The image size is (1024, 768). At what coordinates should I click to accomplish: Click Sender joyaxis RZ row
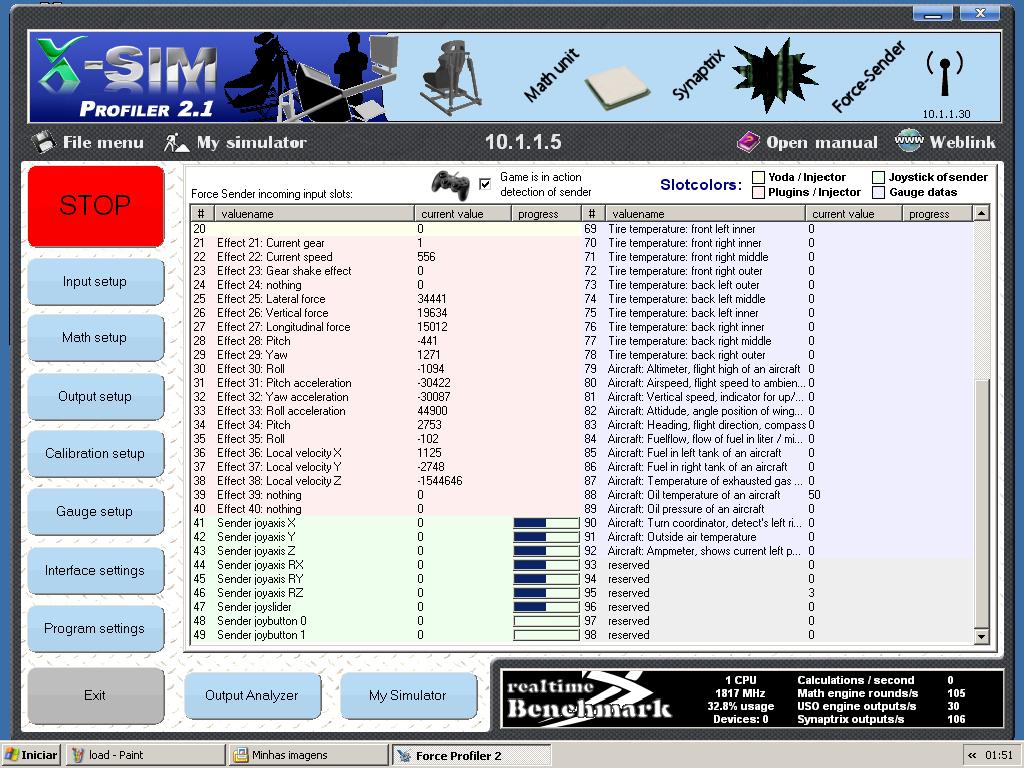click(x=385, y=593)
